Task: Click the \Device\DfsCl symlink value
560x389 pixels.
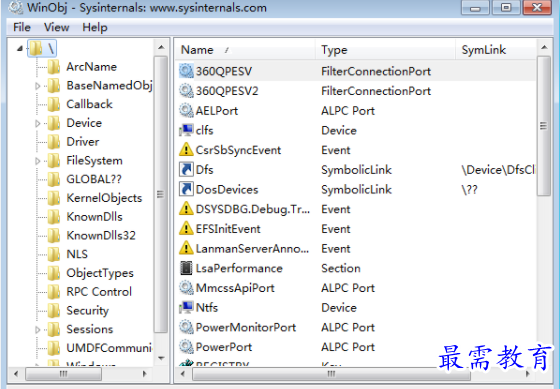Action: coord(498,170)
